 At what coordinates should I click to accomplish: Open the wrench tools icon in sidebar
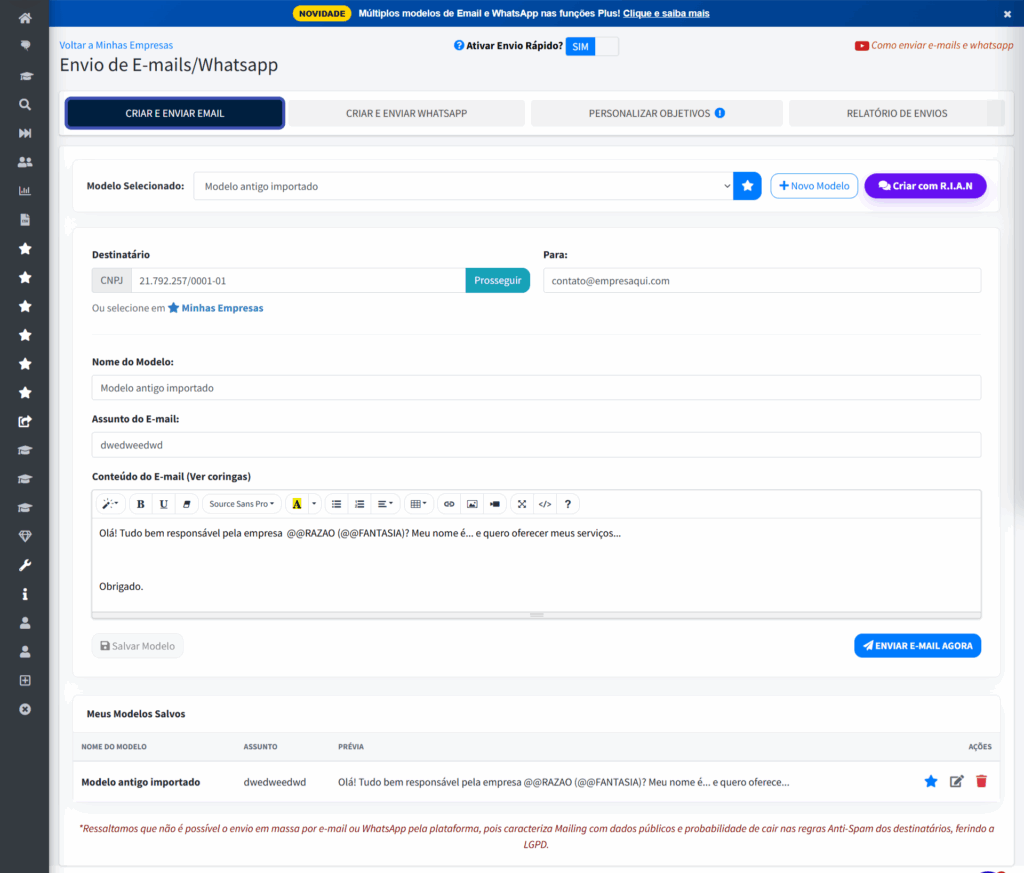point(25,565)
